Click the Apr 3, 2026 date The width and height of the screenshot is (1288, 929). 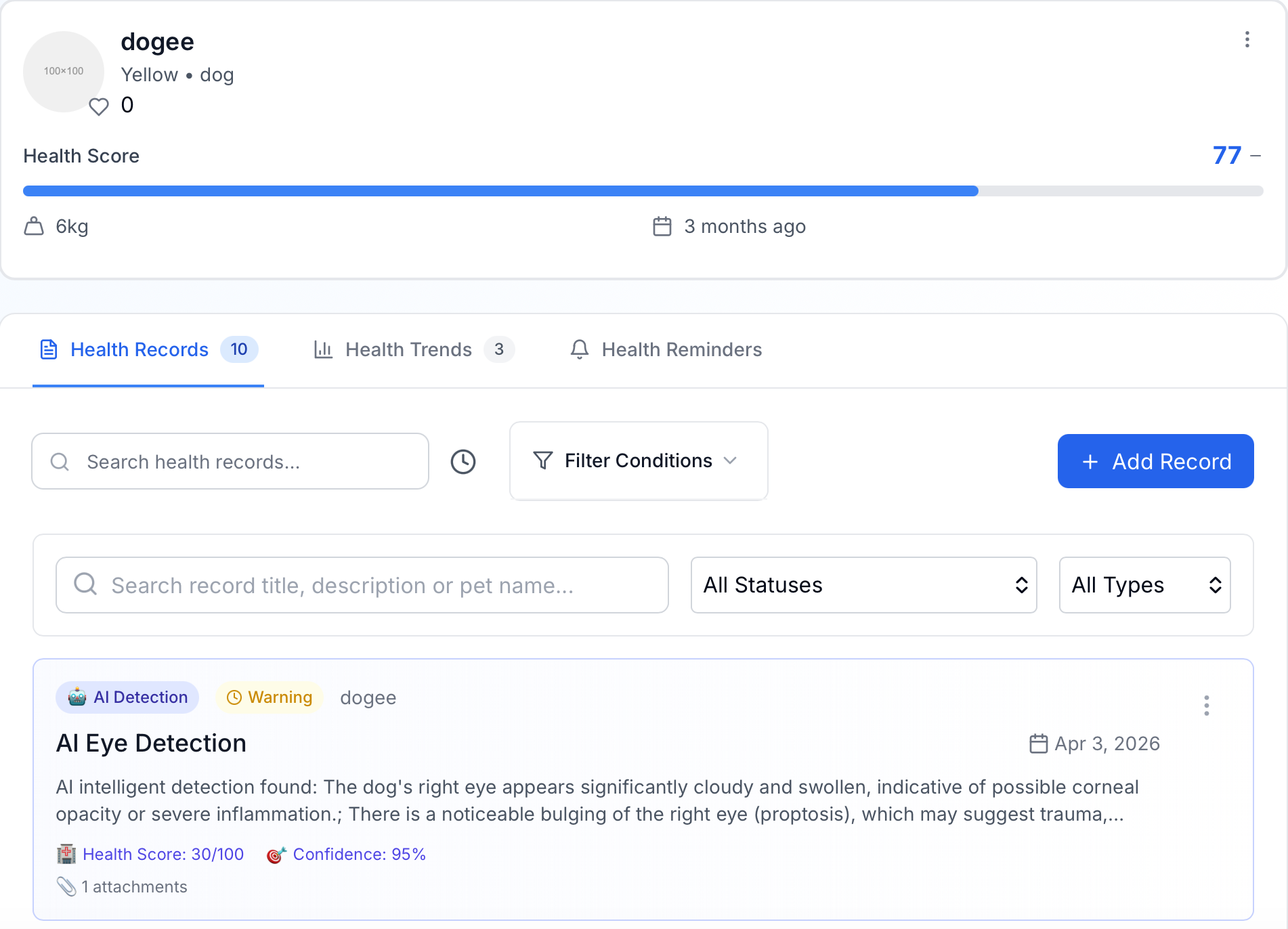(x=1107, y=743)
